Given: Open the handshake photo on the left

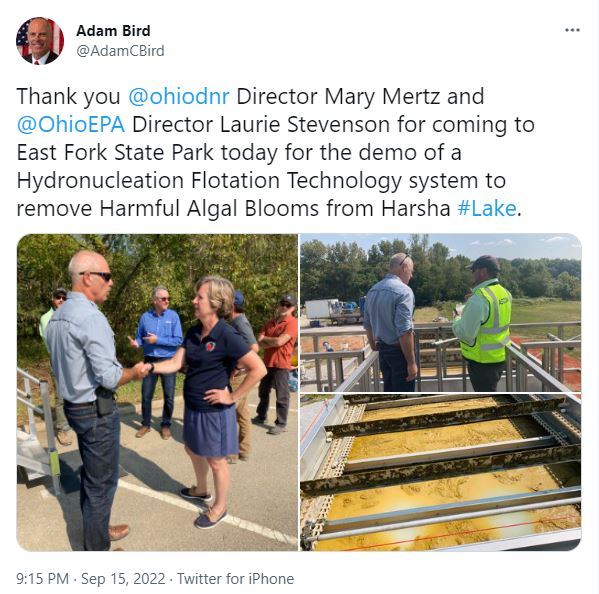Looking at the screenshot, I should tap(157, 392).
